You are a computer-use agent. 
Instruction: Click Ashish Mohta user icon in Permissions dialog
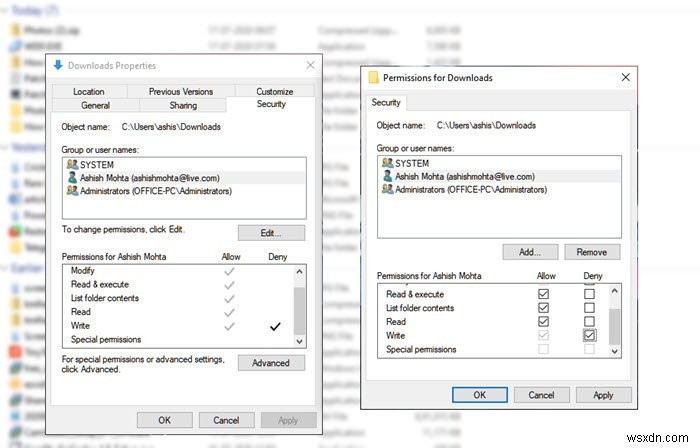(387, 176)
